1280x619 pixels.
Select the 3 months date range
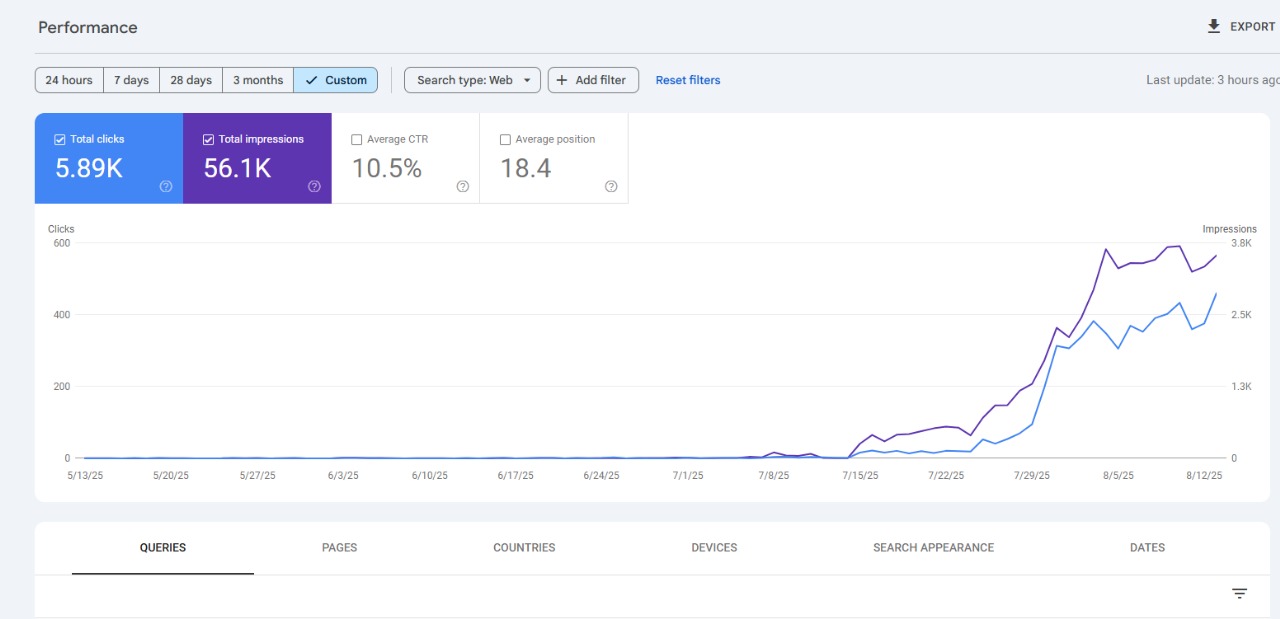[258, 80]
